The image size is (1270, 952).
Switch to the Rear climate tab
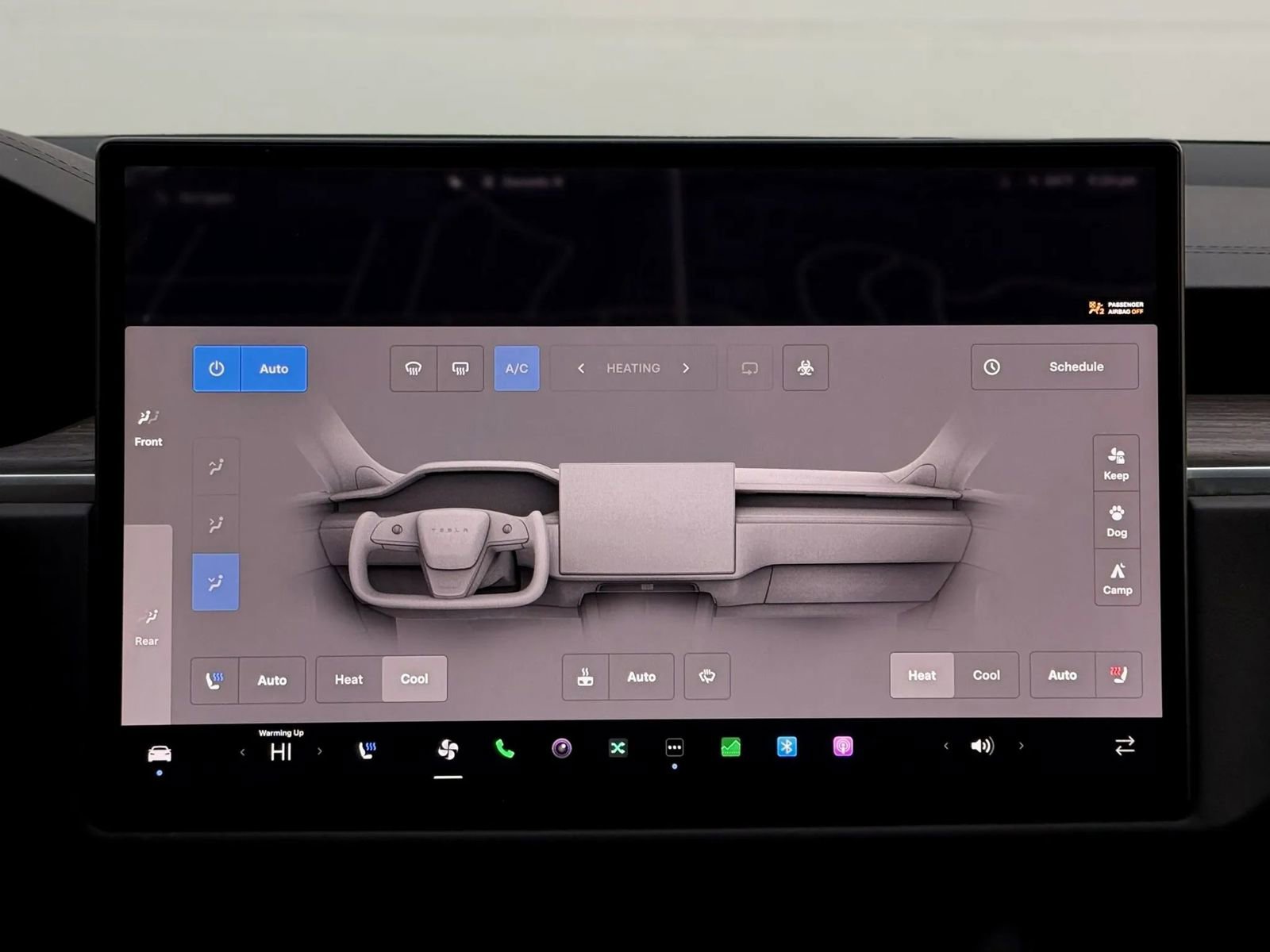click(x=148, y=627)
